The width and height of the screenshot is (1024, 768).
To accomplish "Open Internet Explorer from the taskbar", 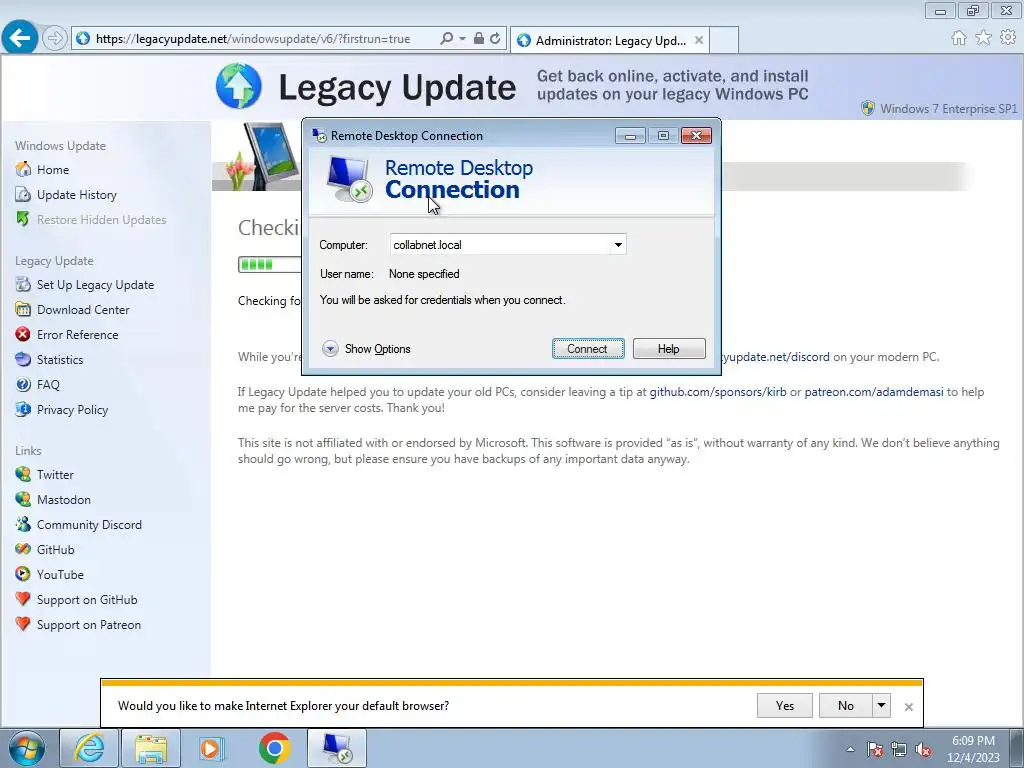I will point(89,748).
